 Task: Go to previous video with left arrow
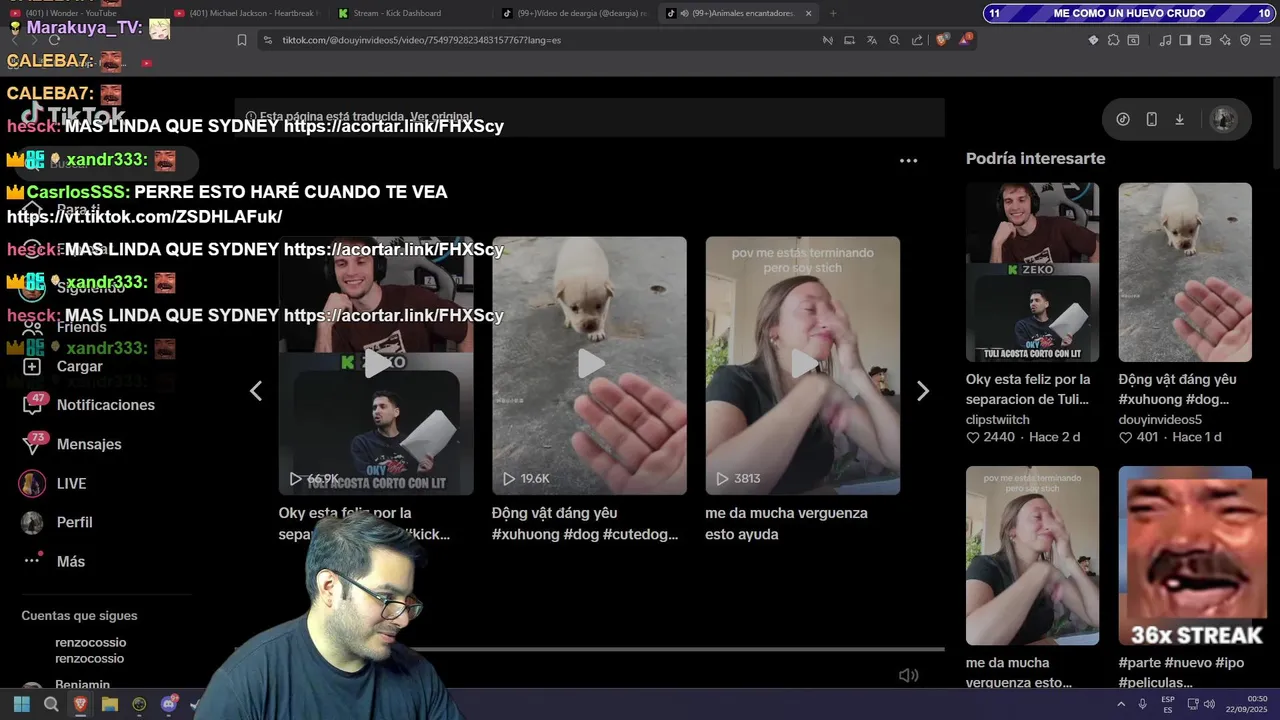pos(256,391)
